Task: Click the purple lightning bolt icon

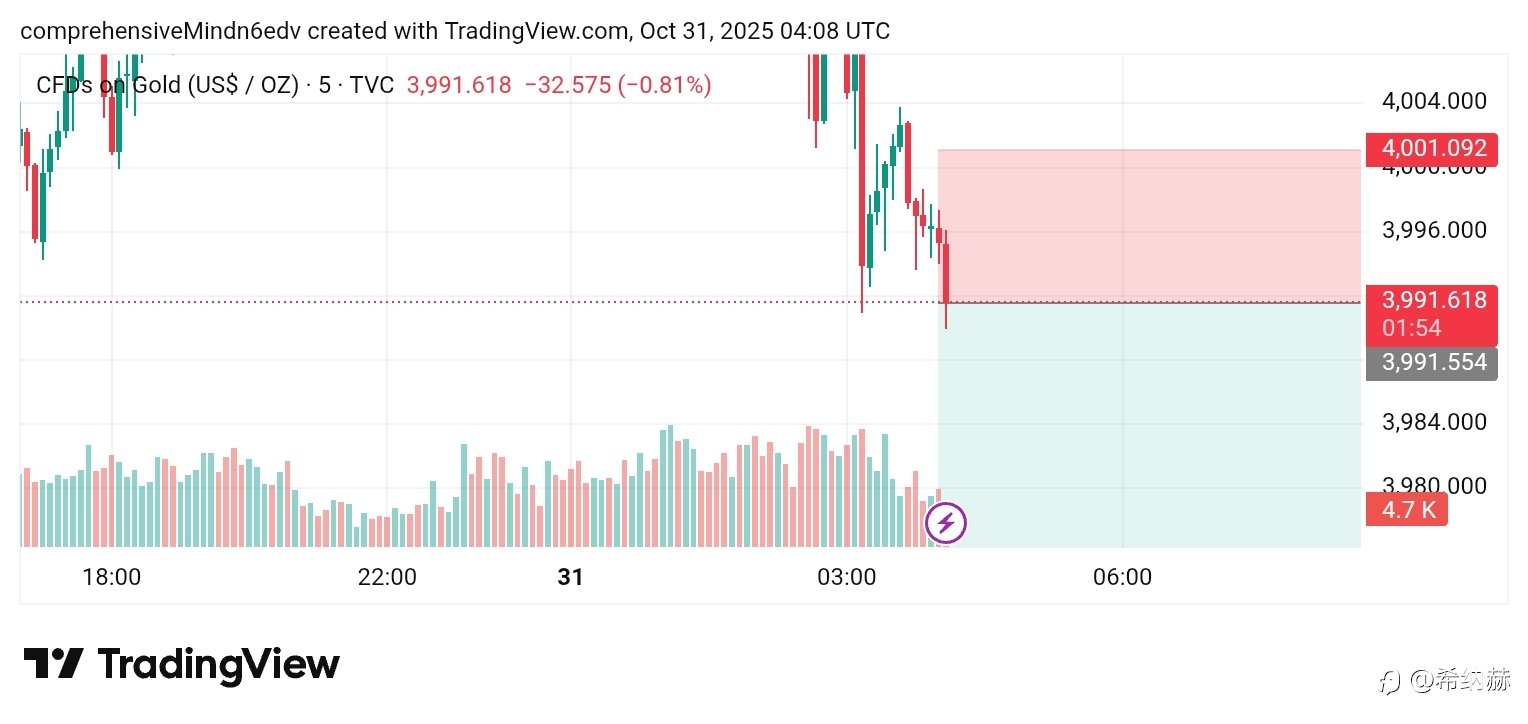Action: pos(946,522)
